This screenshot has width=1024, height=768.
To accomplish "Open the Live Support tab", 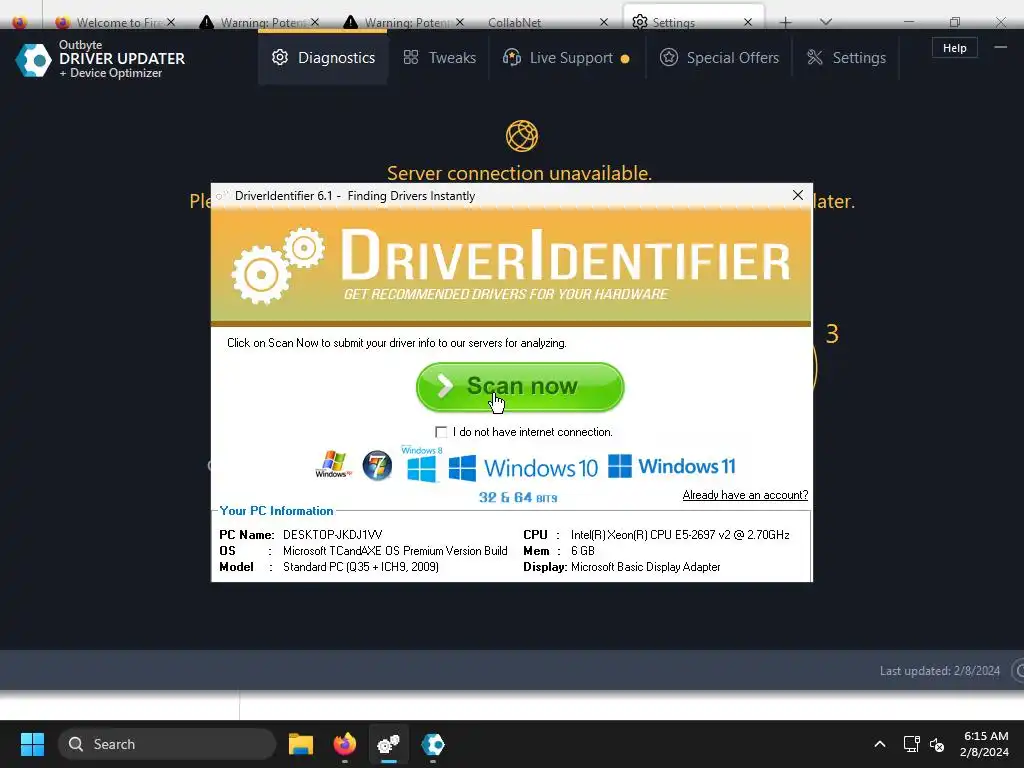I will point(566,57).
